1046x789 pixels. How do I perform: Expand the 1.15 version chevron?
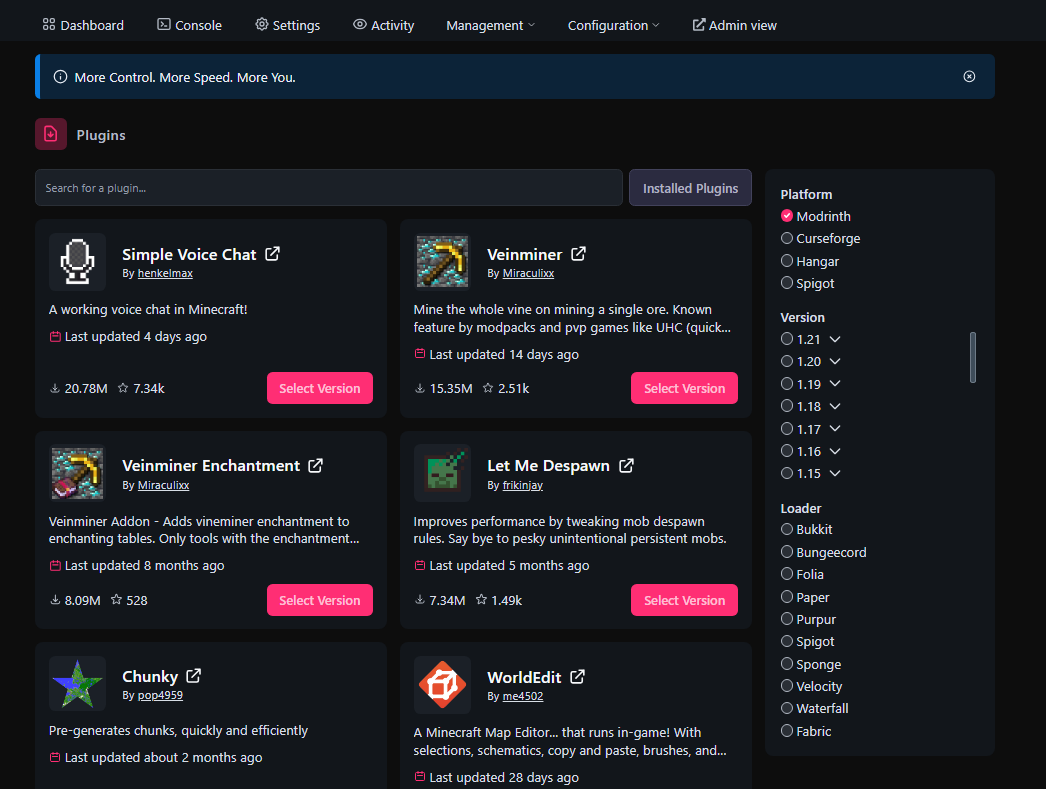pos(835,473)
